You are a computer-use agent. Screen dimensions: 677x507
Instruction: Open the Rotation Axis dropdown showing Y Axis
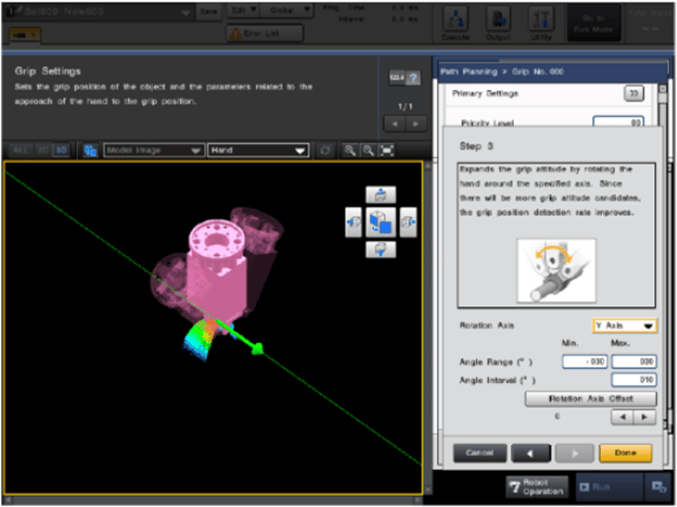pos(624,326)
